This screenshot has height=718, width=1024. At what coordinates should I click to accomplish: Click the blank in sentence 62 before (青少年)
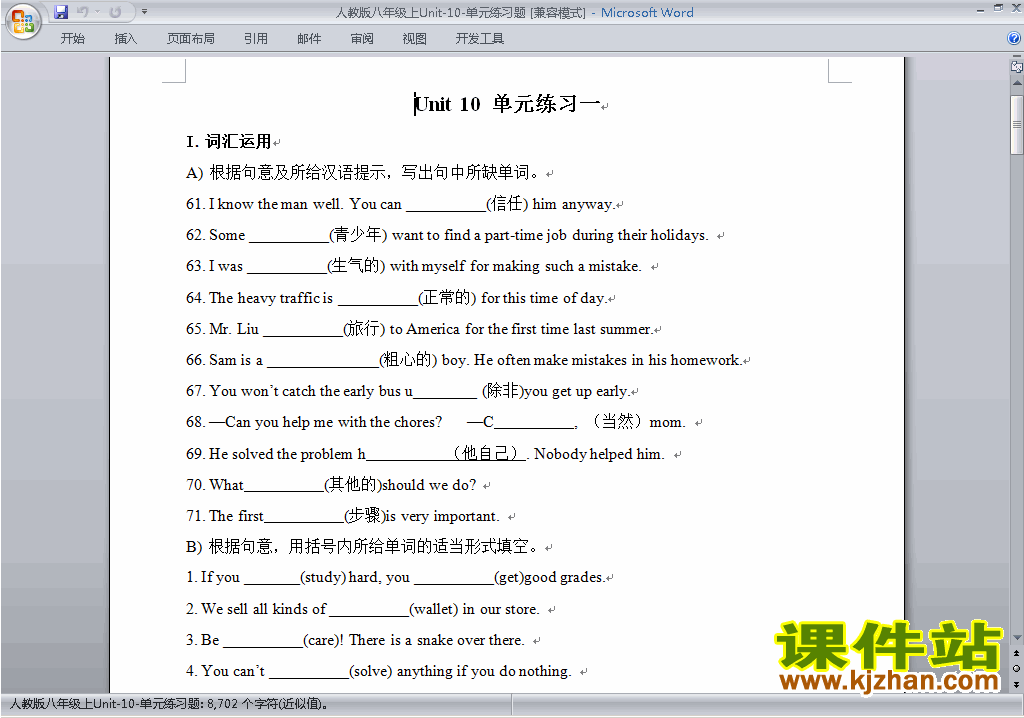point(289,236)
